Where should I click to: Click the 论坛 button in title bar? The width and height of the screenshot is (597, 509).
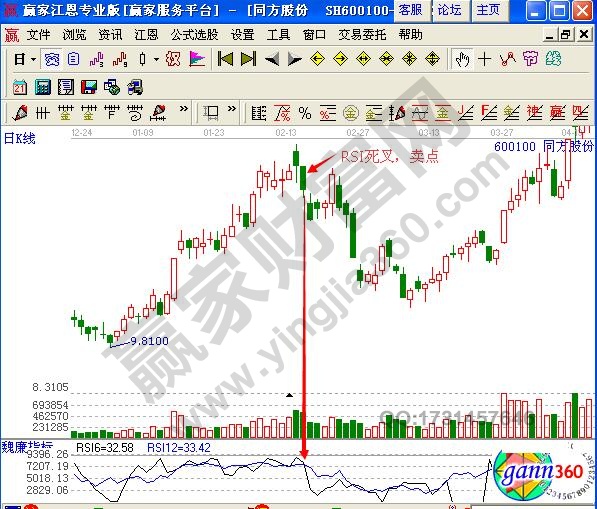pyautogui.click(x=450, y=10)
